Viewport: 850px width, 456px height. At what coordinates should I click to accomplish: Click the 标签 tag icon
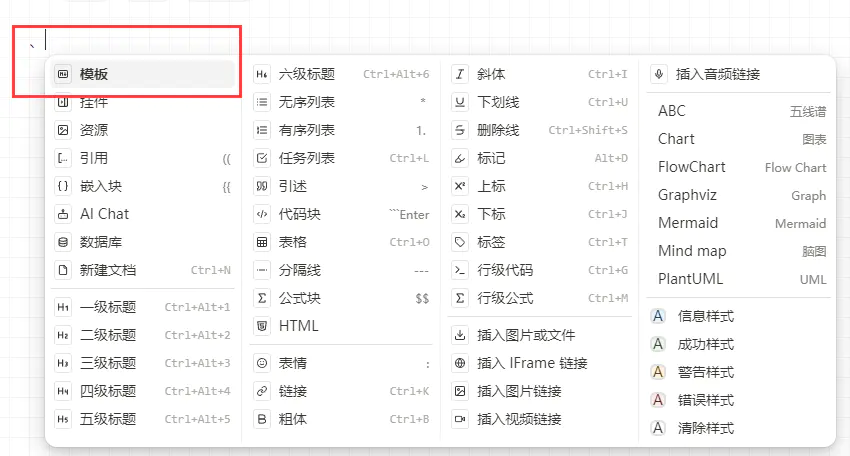pos(460,242)
